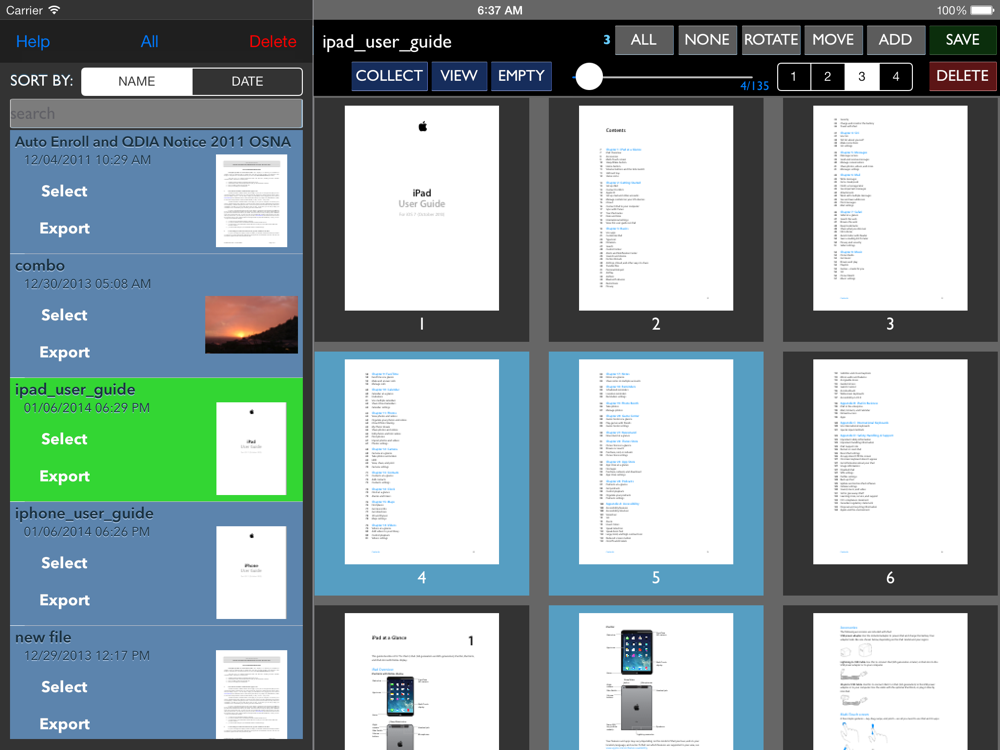This screenshot has height=750, width=1000.
Task: Select page 1 cover thumbnail
Action: coord(422,208)
